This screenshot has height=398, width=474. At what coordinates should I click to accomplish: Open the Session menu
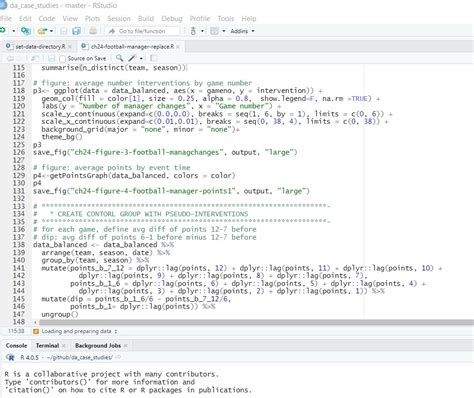coord(119,19)
